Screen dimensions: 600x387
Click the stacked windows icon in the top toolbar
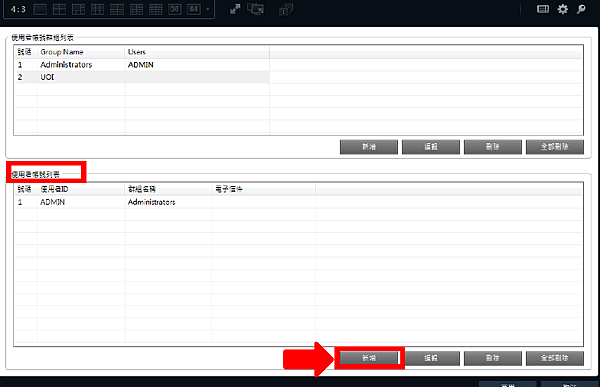coord(286,9)
